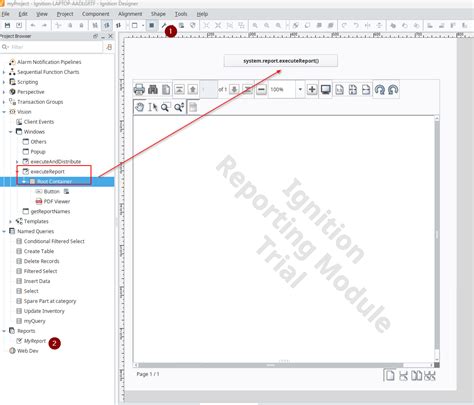474x405 pixels.
Task: Toggle the presentation mode monitor icon
Action: point(326,89)
